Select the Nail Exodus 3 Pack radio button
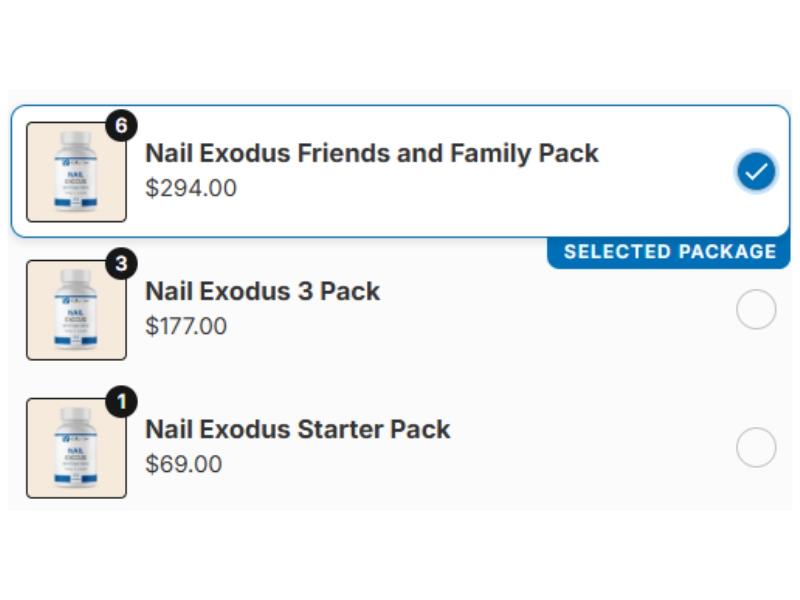The width and height of the screenshot is (800, 600). (756, 311)
